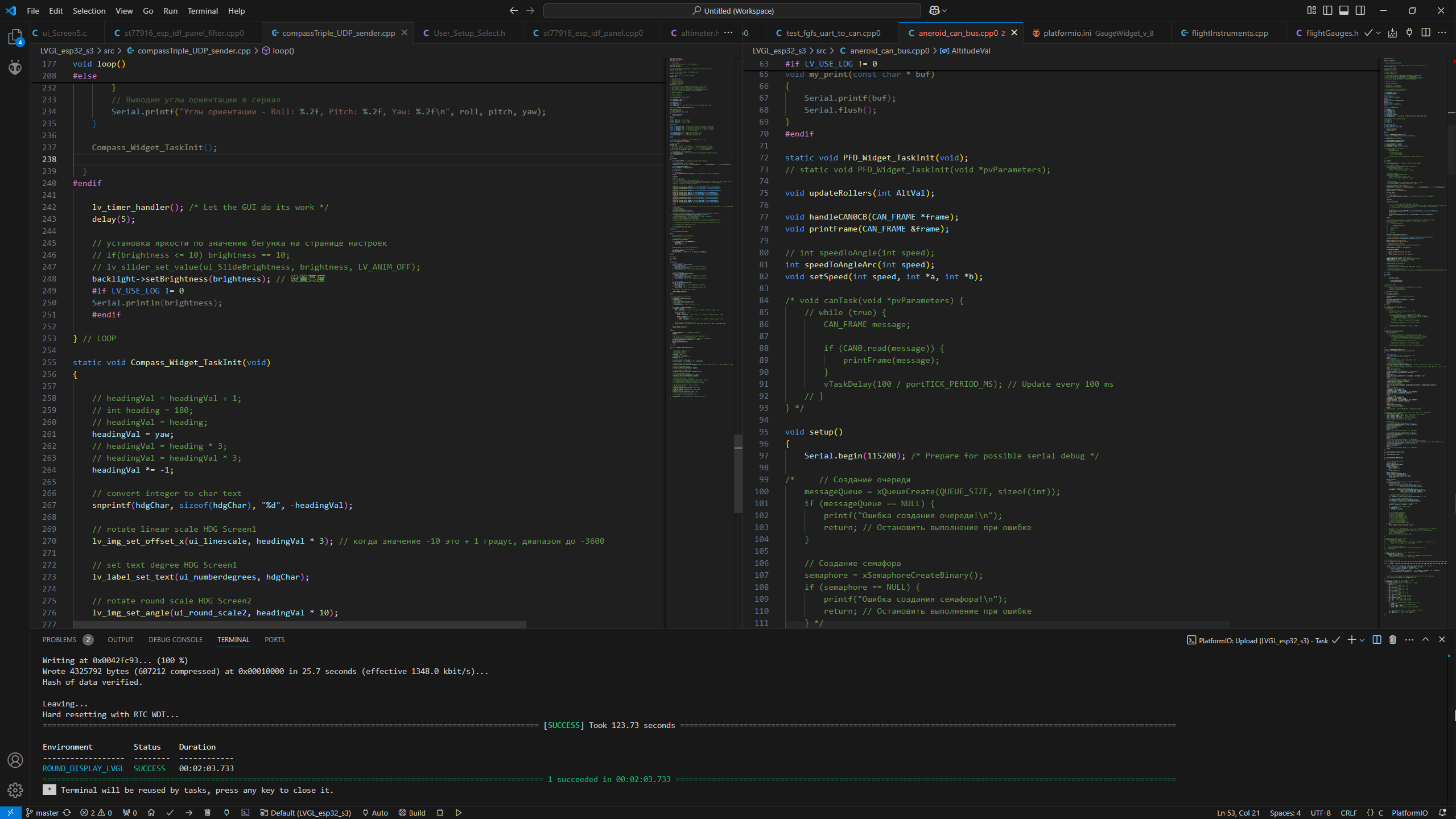Image resolution: width=1456 pixels, height=819 pixels.
Task: Click Build gear button in status bar
Action: 412,813
